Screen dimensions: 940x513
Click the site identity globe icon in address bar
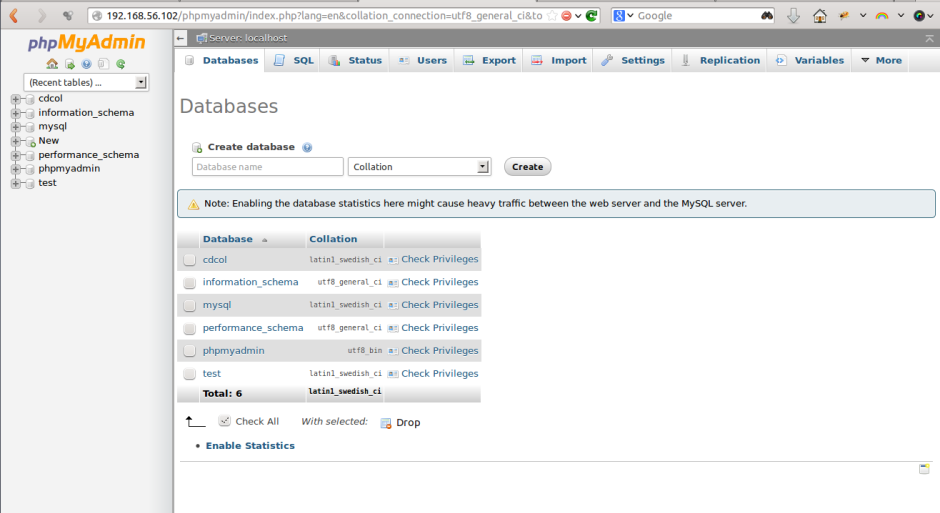[97, 16]
